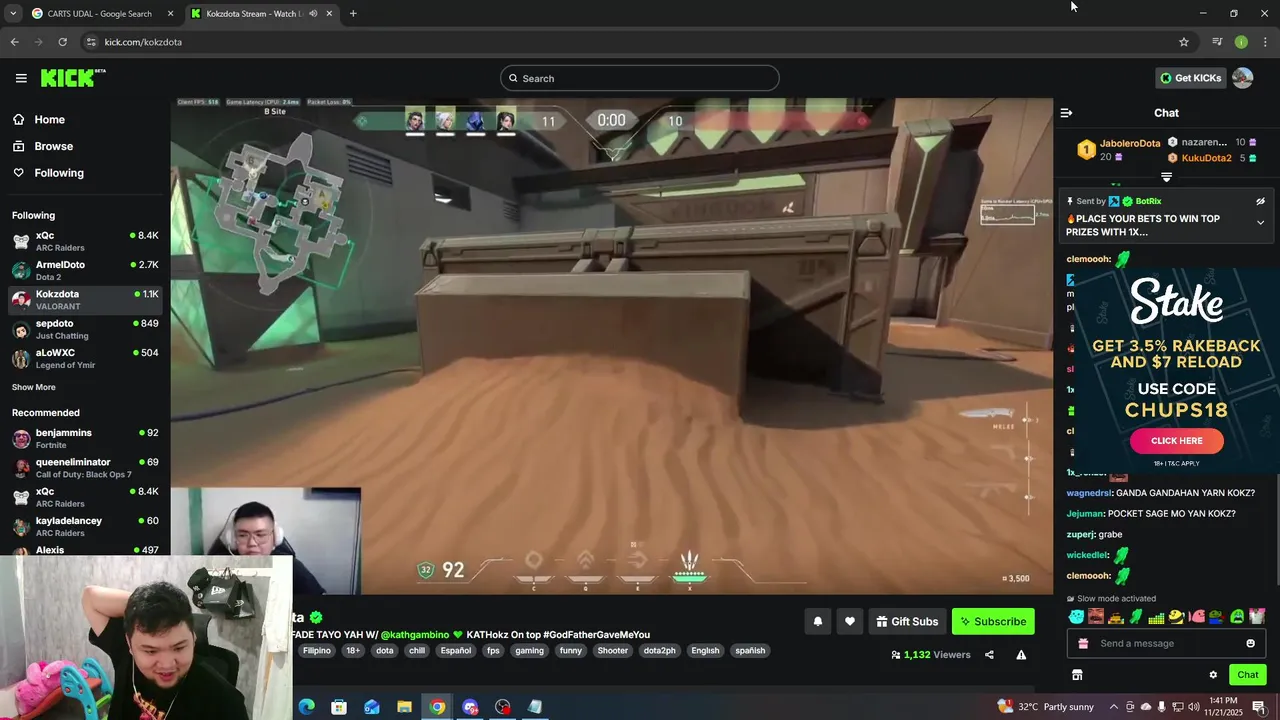Image resolution: width=1280 pixels, height=720 pixels.
Task: Open Kokzdota VALORANT channel in sidebar
Action: pyautogui.click(x=85, y=300)
